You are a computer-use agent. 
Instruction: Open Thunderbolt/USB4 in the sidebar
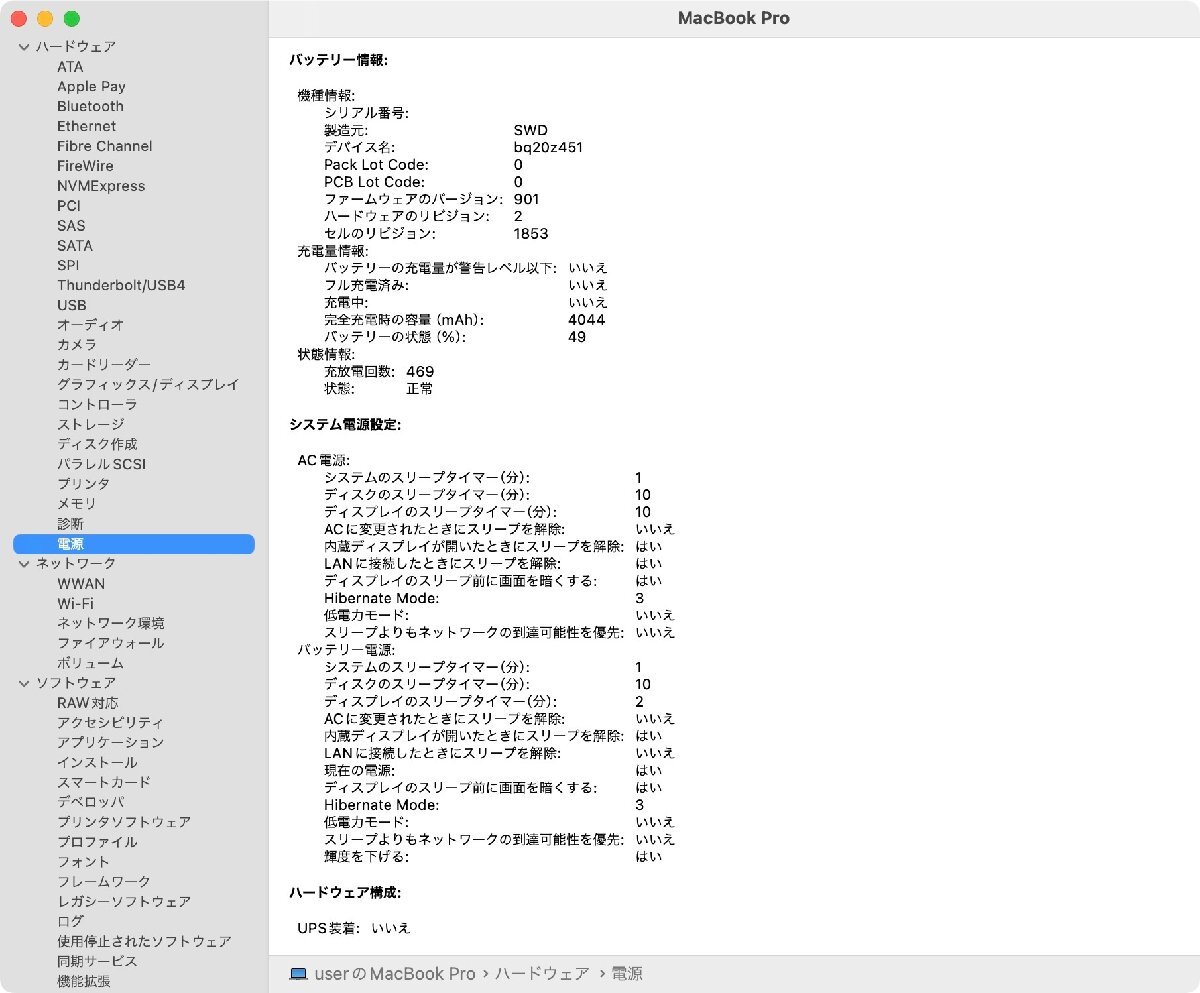(121, 285)
